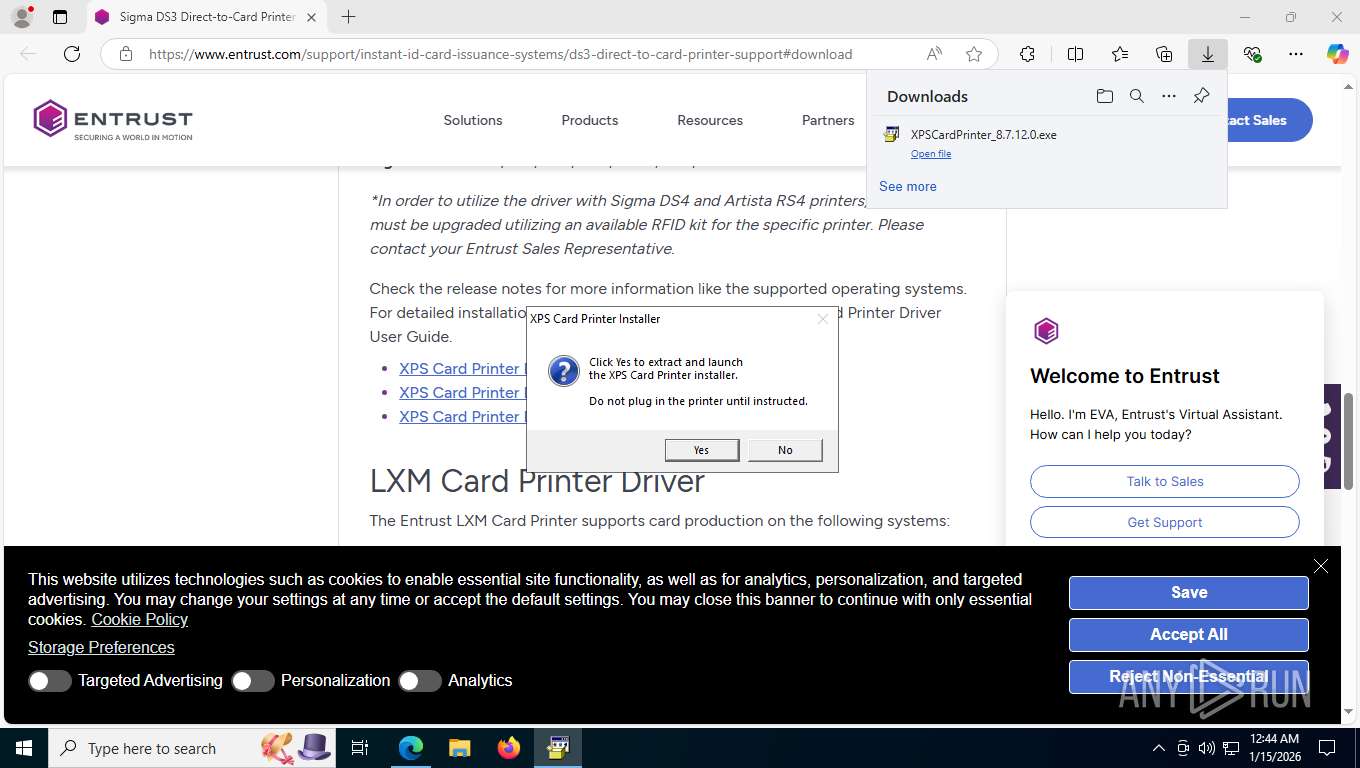Screen dimensions: 1360x768
Task: Click the Entrust logo
Action: [112, 120]
